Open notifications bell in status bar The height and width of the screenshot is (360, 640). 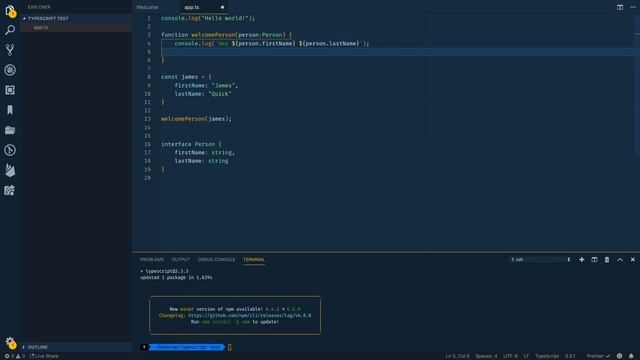click(x=631, y=356)
